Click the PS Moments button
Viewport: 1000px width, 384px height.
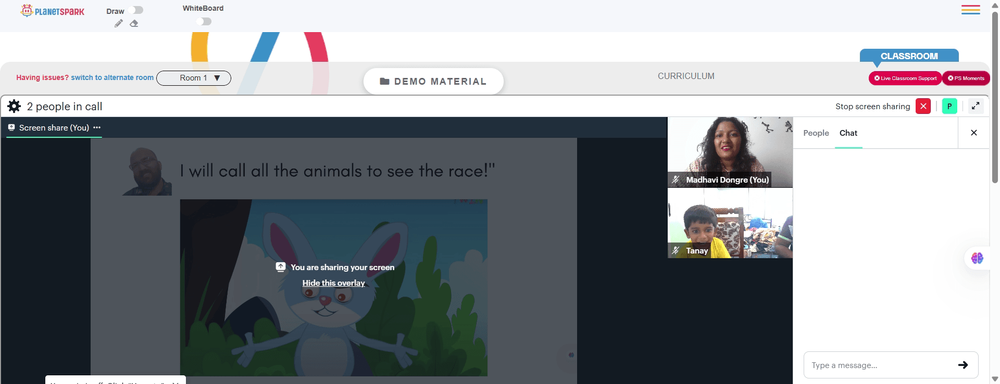(x=966, y=78)
